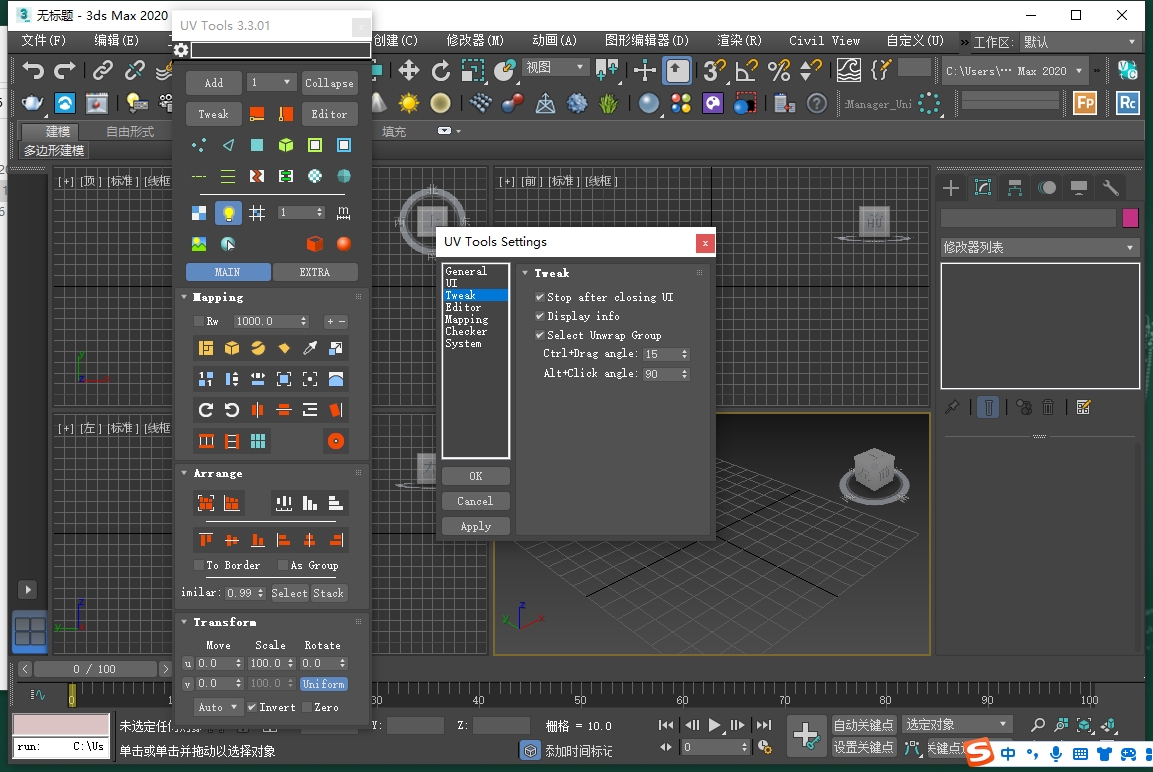This screenshot has width=1153, height=772.
Task: Select the Move transform tool
Action: tap(408, 71)
